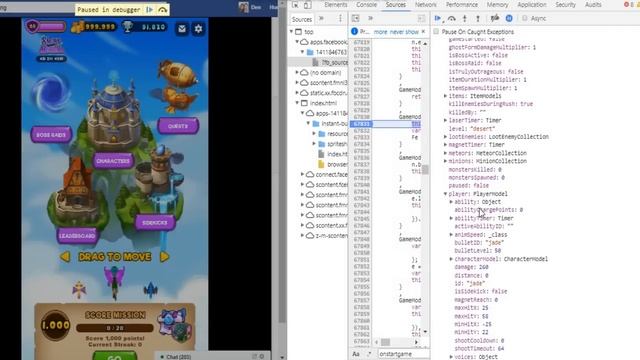Click the step into function icon
Image resolution: width=640 pixels, height=360 pixels.
coord(464,18)
